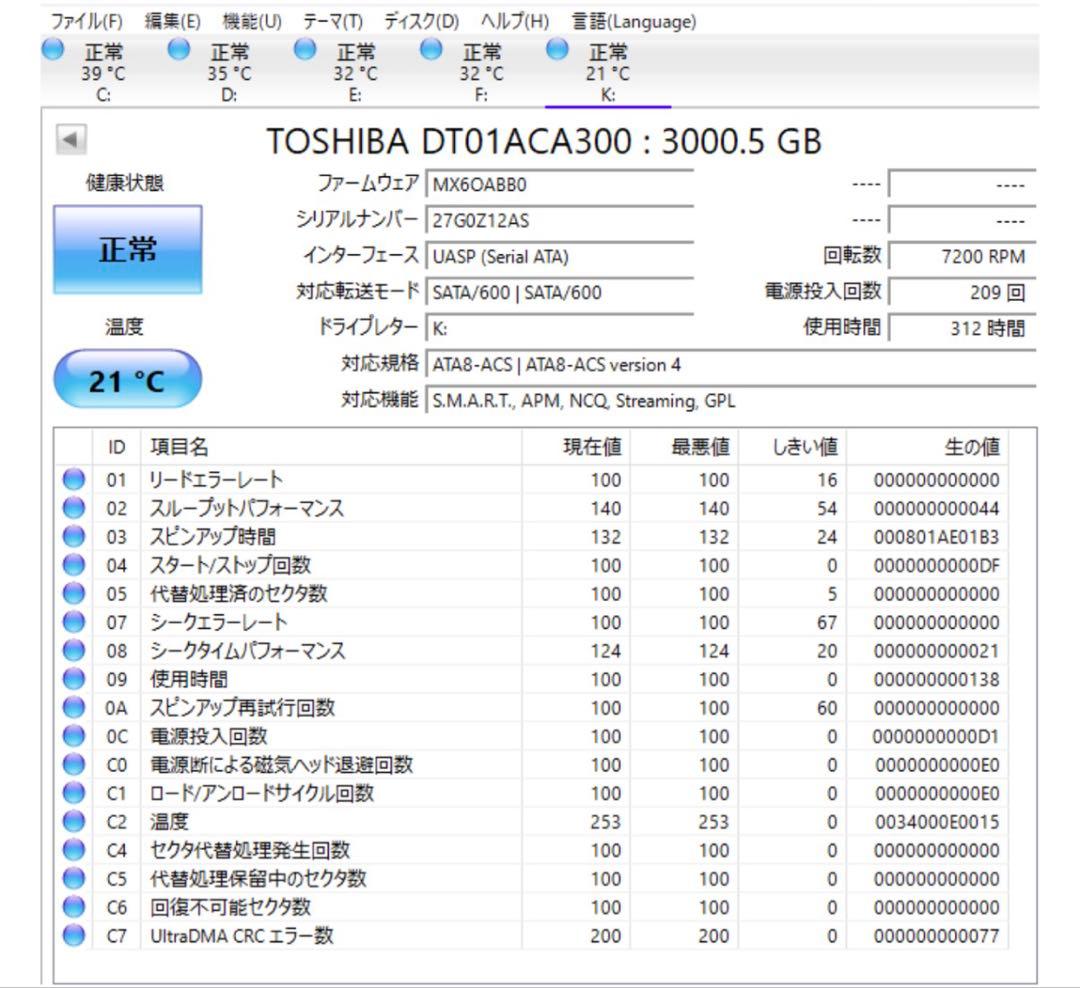The image size is (1080, 988).
Task: Click the 21 °C temperature display
Action: pos(128,378)
